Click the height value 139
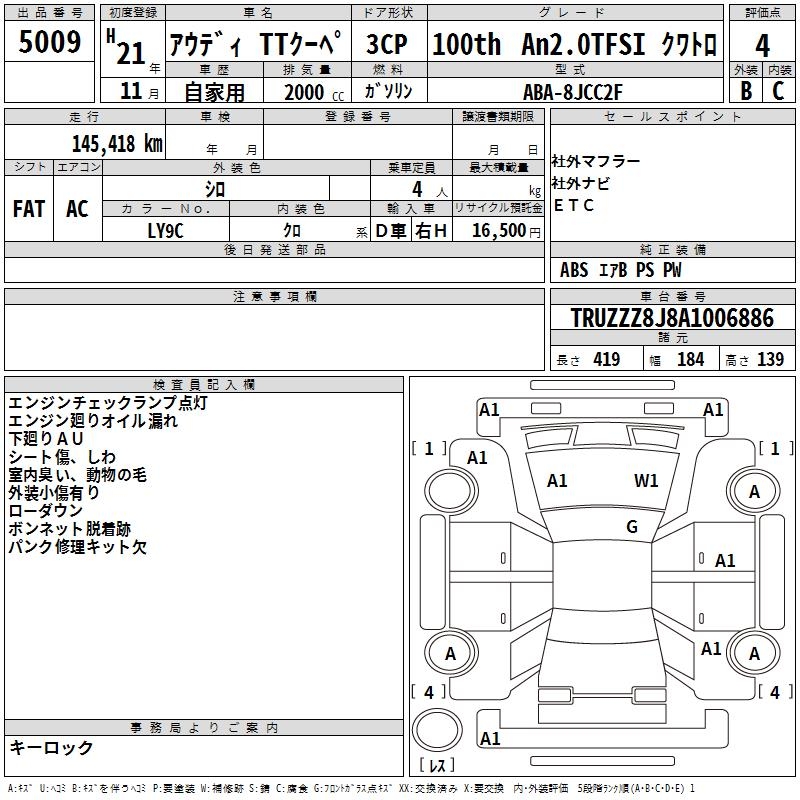Image resolution: width=800 pixels, height=800 pixels. pyautogui.click(x=770, y=359)
